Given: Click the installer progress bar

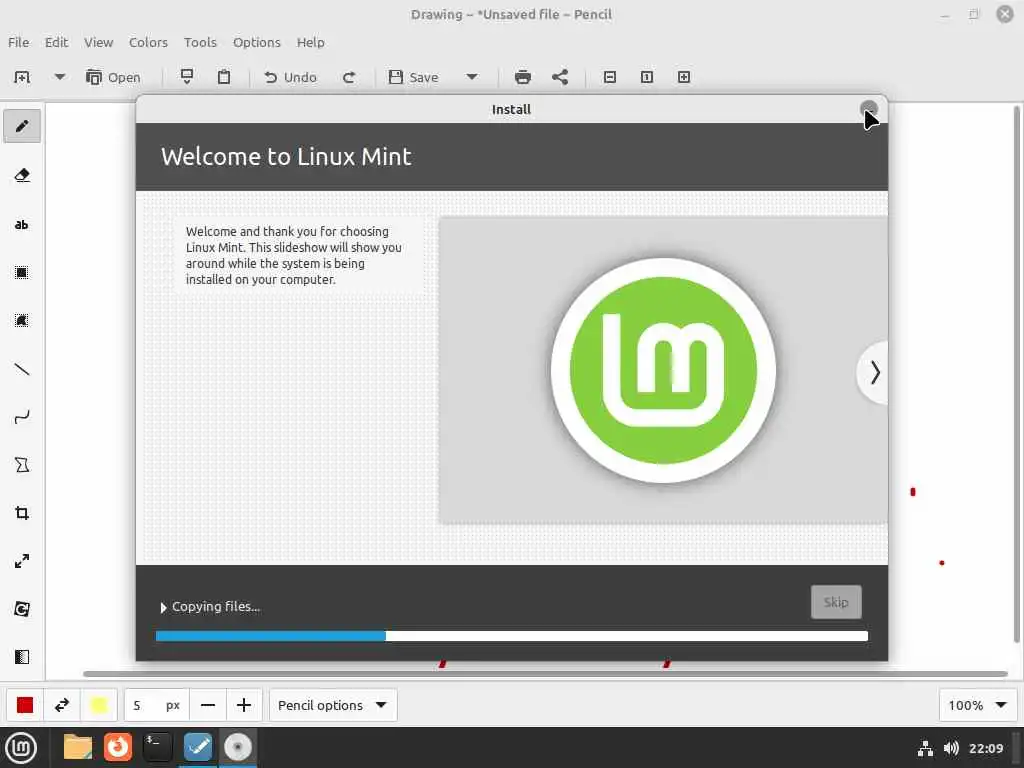Looking at the screenshot, I should coord(512,636).
